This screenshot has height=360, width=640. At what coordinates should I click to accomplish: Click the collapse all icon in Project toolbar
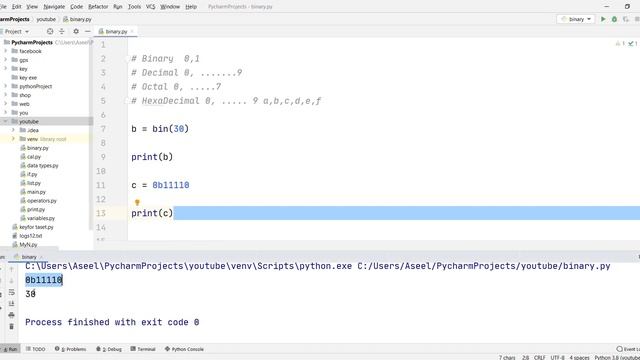point(62,31)
